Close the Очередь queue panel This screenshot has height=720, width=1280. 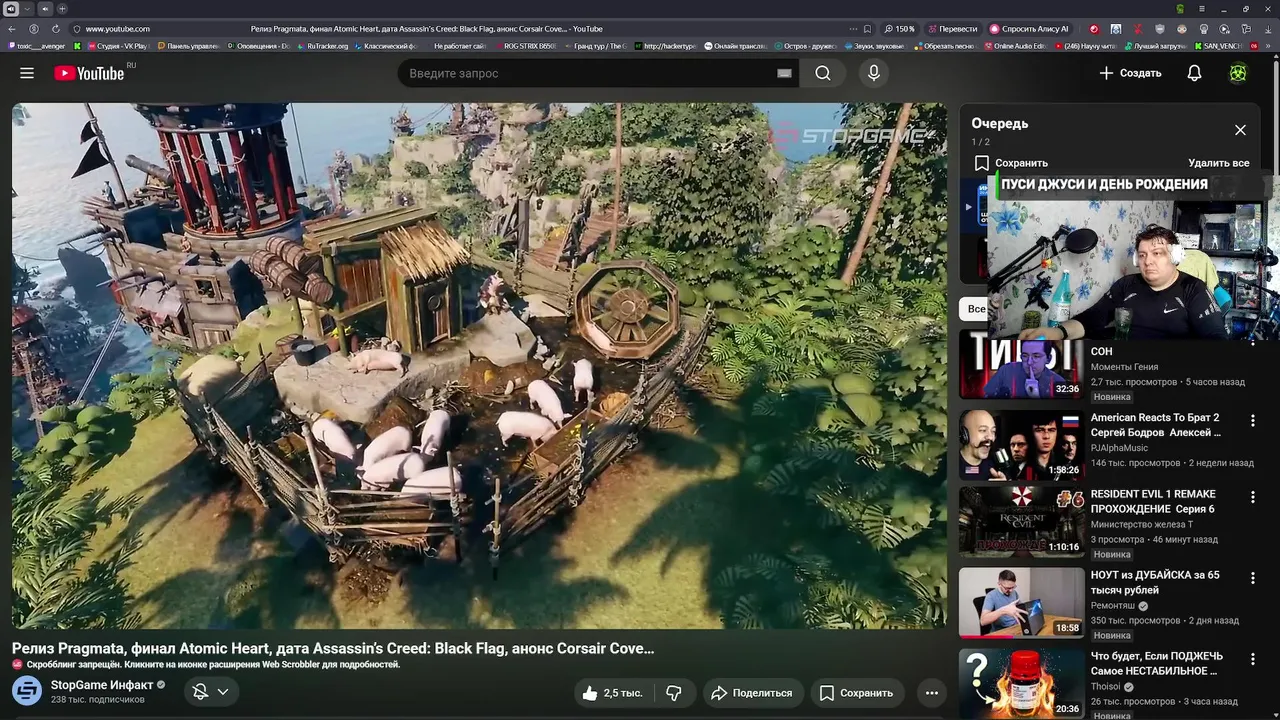click(1240, 130)
